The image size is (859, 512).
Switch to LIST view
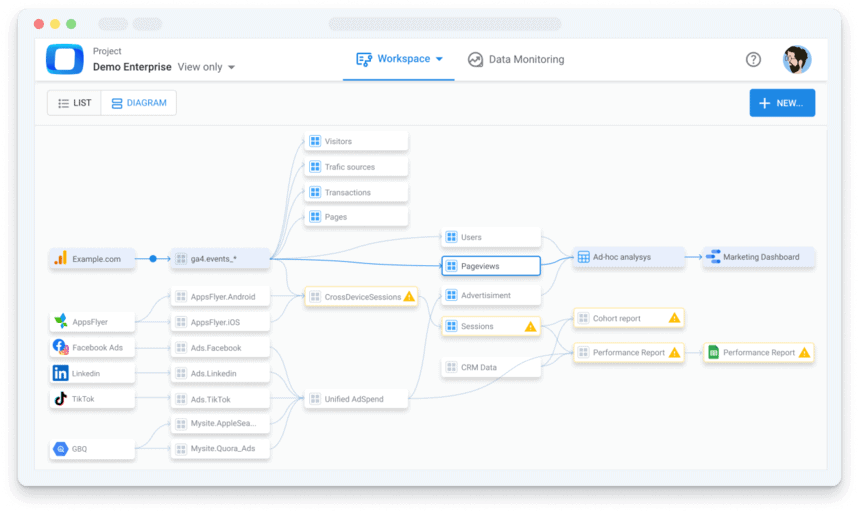point(75,103)
